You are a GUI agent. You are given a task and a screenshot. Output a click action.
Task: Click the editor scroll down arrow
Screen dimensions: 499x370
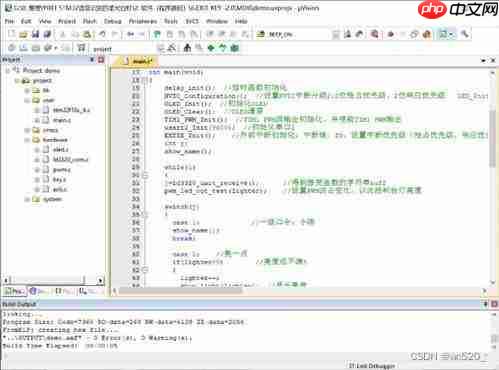(493, 282)
